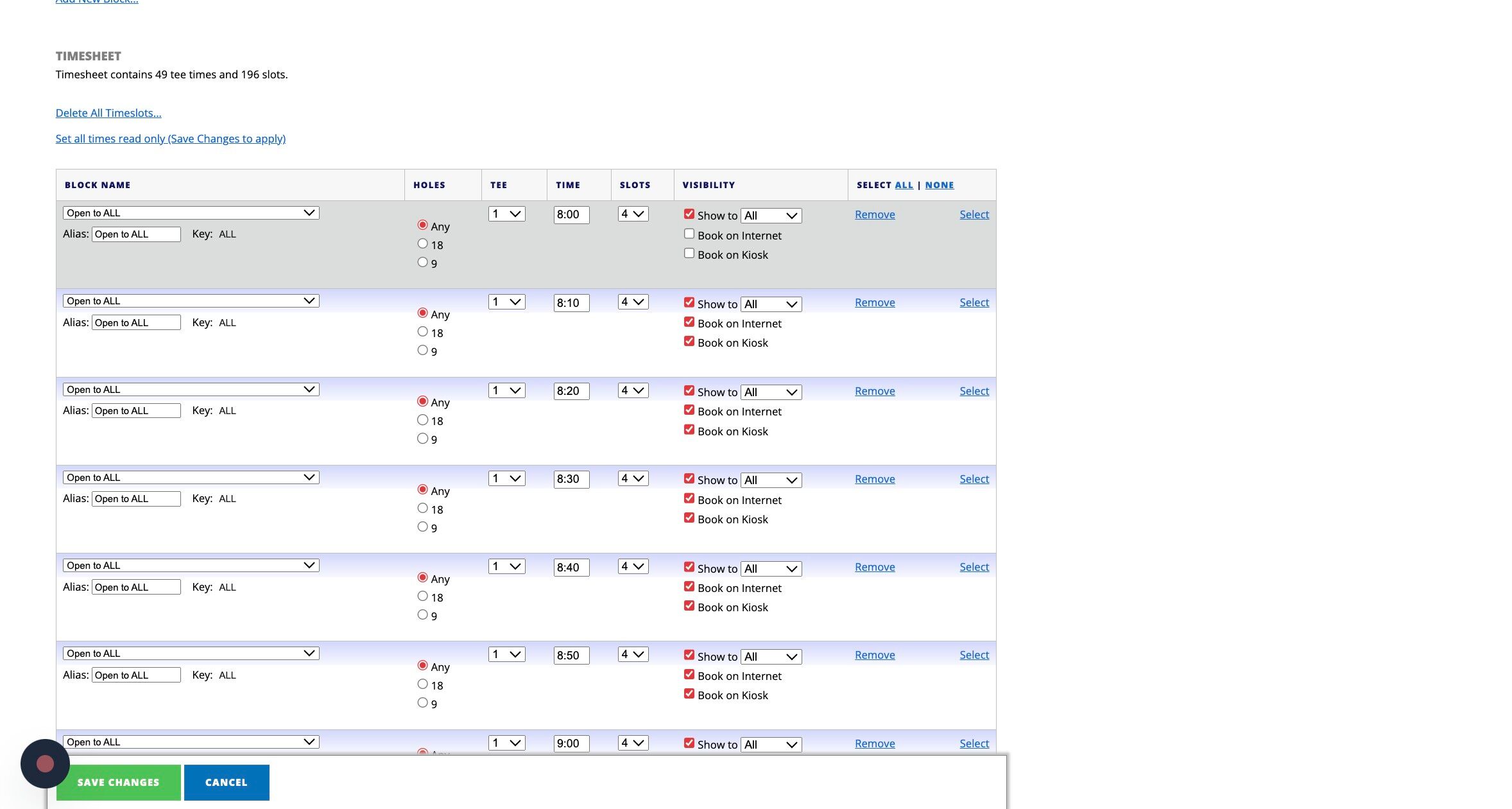Choose 9 holes for the 8:30 row
1512x809 pixels.
(x=422, y=526)
